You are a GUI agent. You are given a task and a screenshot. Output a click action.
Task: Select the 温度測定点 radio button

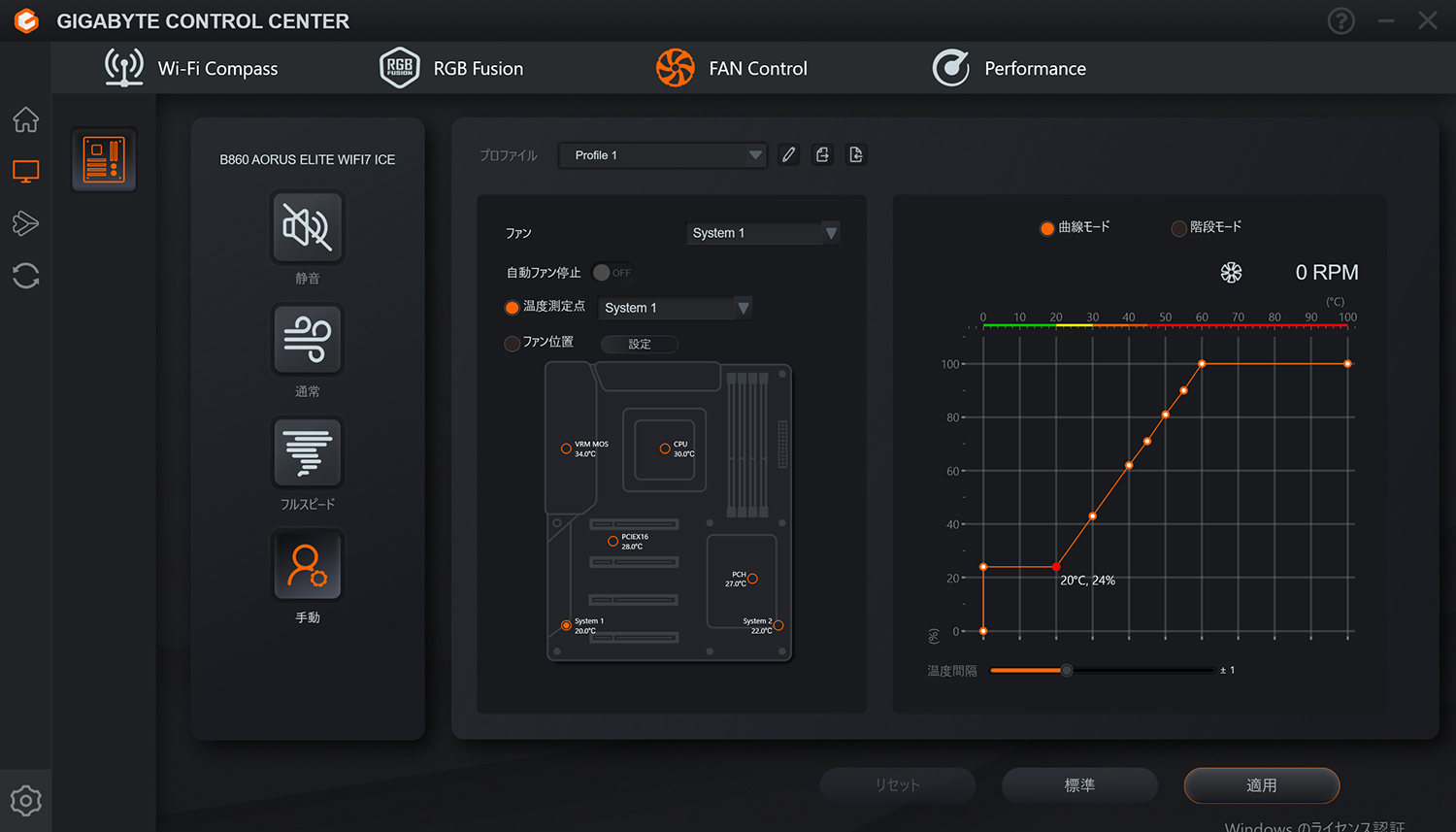pyautogui.click(x=513, y=307)
